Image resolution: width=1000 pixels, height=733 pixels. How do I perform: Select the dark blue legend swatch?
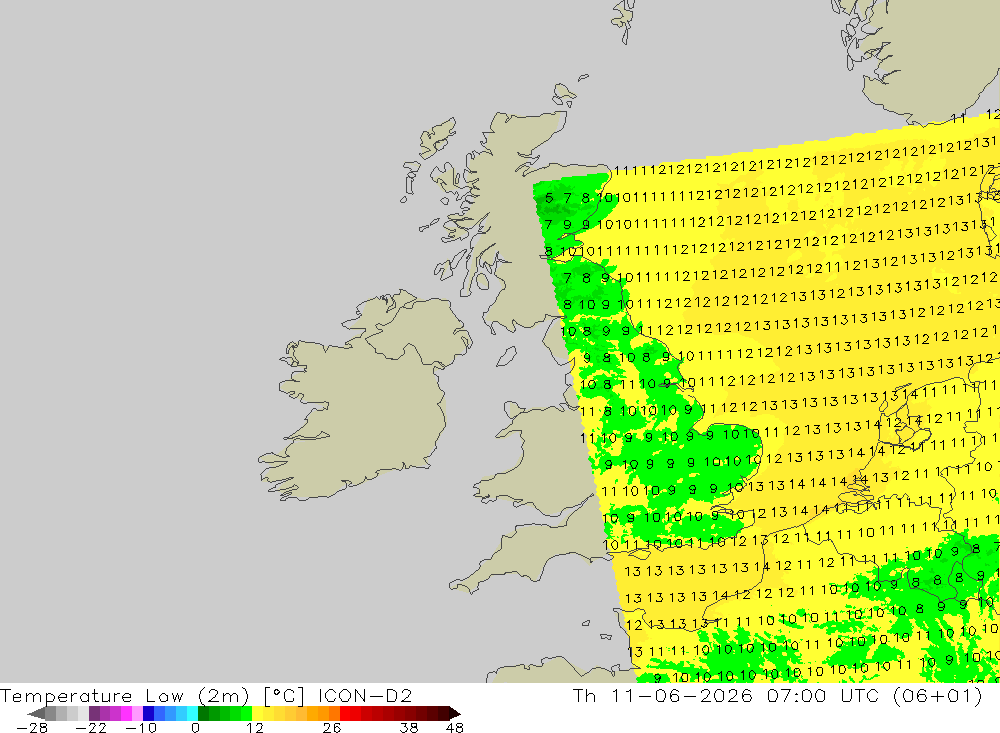point(148,714)
